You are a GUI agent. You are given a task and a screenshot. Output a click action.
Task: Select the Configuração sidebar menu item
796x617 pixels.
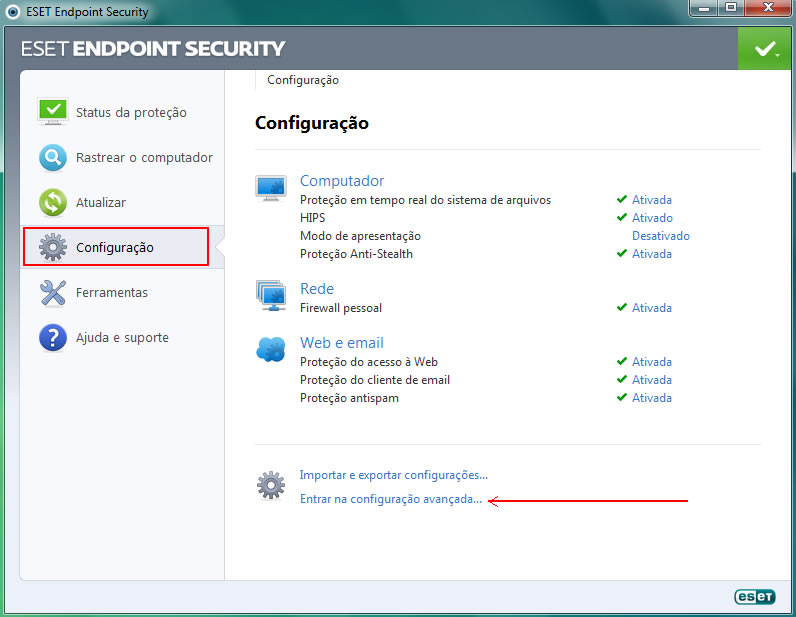115,247
